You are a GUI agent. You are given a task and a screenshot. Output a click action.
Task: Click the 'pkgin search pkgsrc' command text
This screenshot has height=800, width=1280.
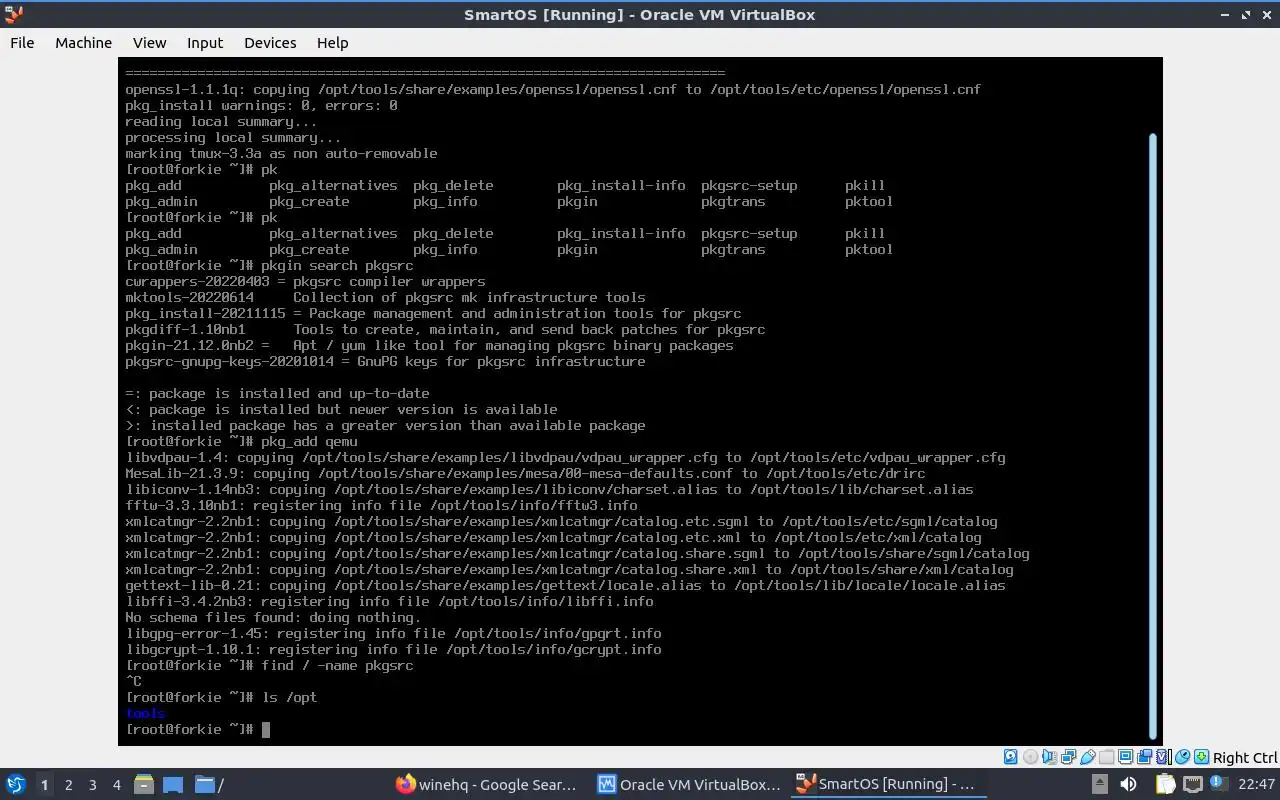(x=337, y=265)
